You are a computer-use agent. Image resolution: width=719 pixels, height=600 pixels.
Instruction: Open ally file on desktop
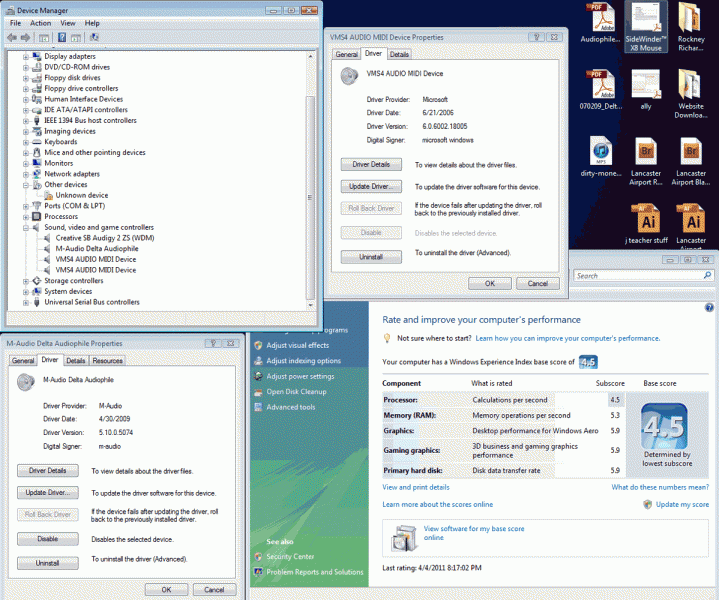646,90
